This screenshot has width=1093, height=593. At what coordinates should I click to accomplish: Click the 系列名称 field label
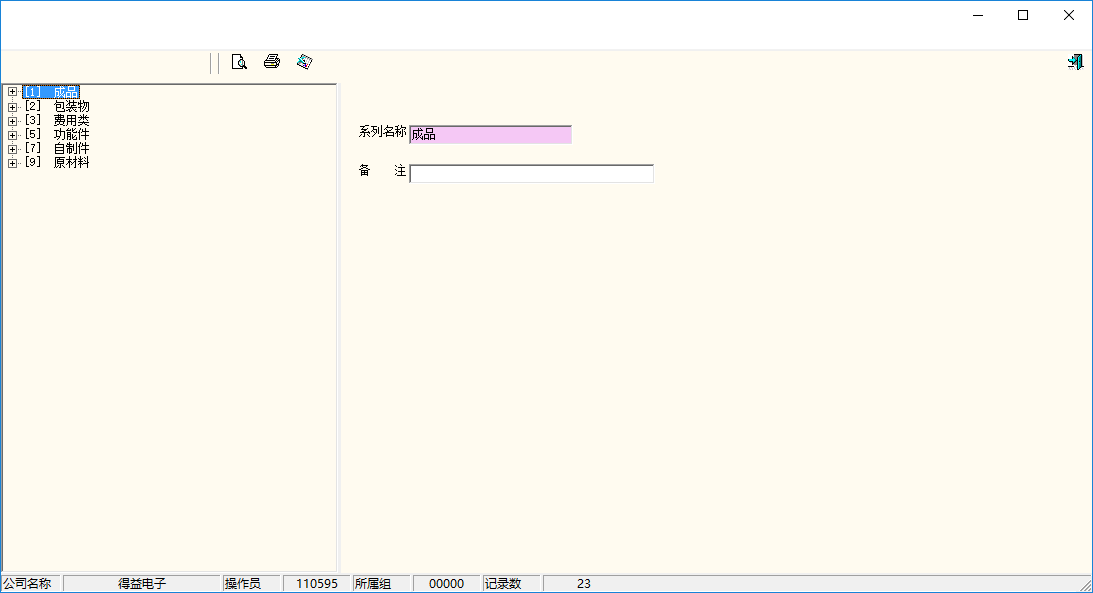pyautogui.click(x=383, y=132)
